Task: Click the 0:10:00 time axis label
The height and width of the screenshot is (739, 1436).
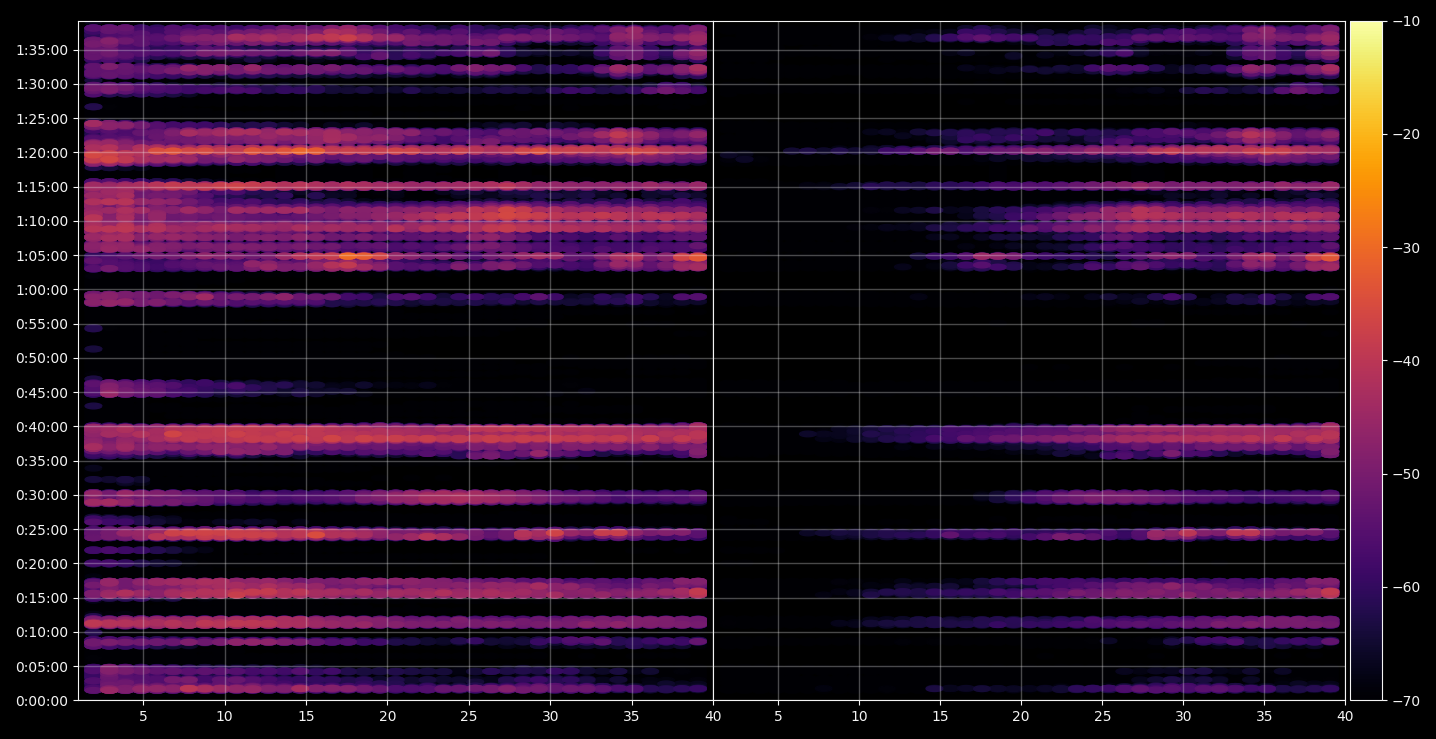Action: (x=42, y=632)
